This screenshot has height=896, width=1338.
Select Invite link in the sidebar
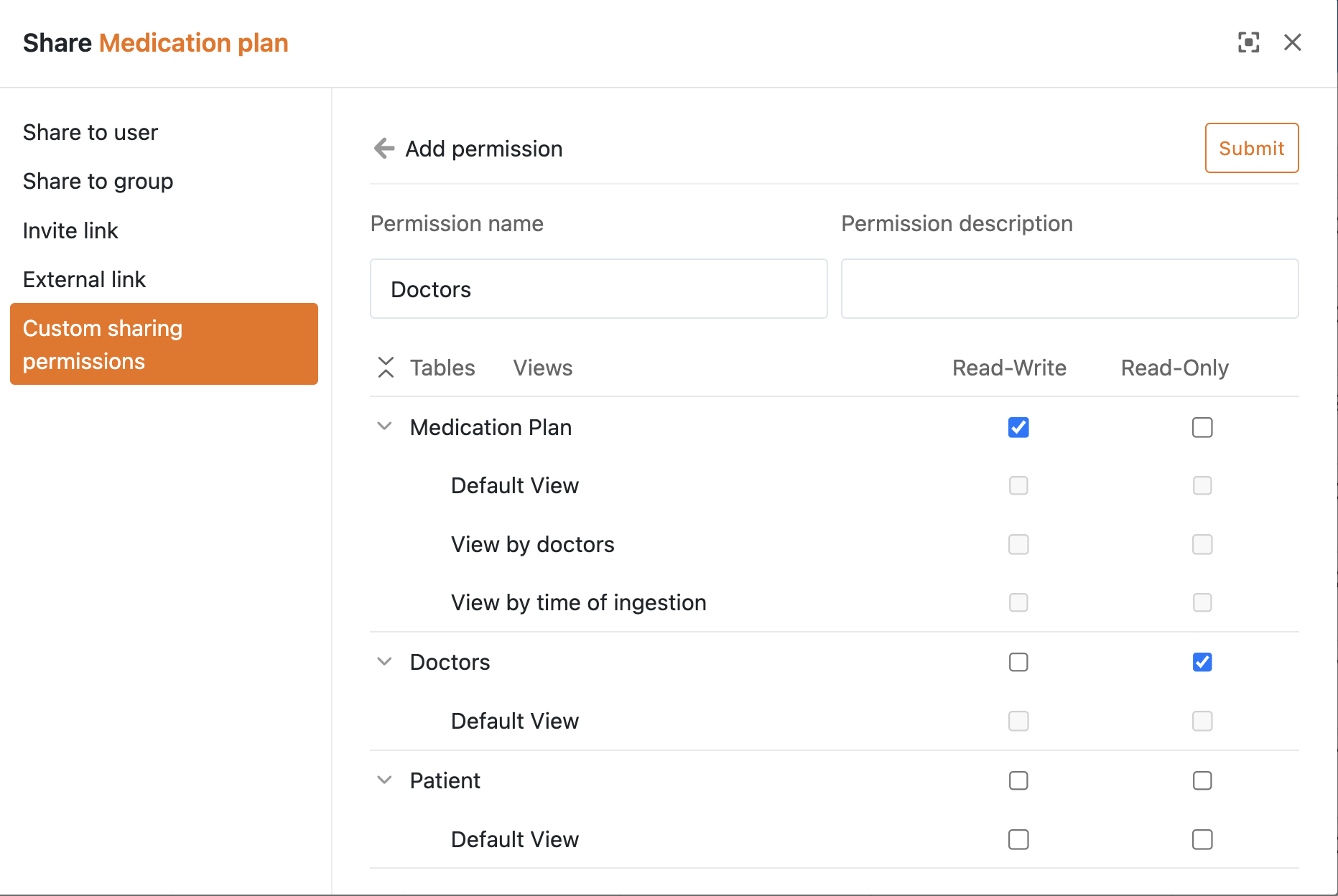click(70, 230)
